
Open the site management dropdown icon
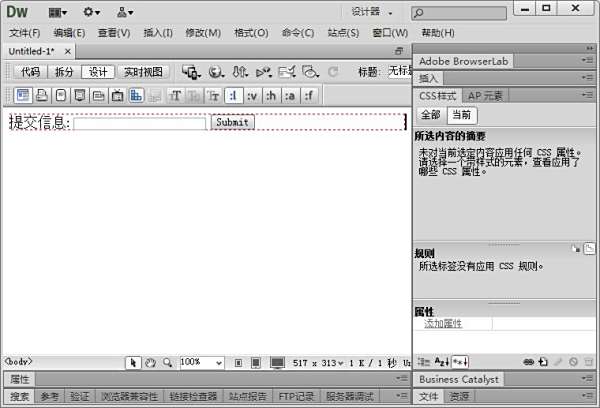tap(125, 13)
